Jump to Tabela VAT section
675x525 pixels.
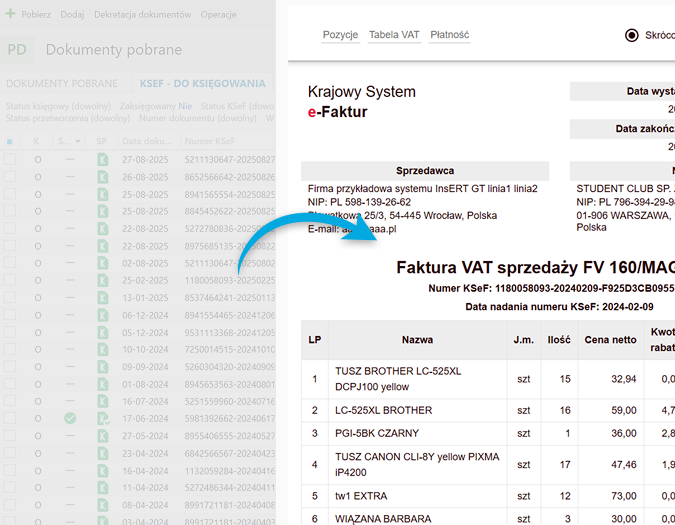[394, 35]
